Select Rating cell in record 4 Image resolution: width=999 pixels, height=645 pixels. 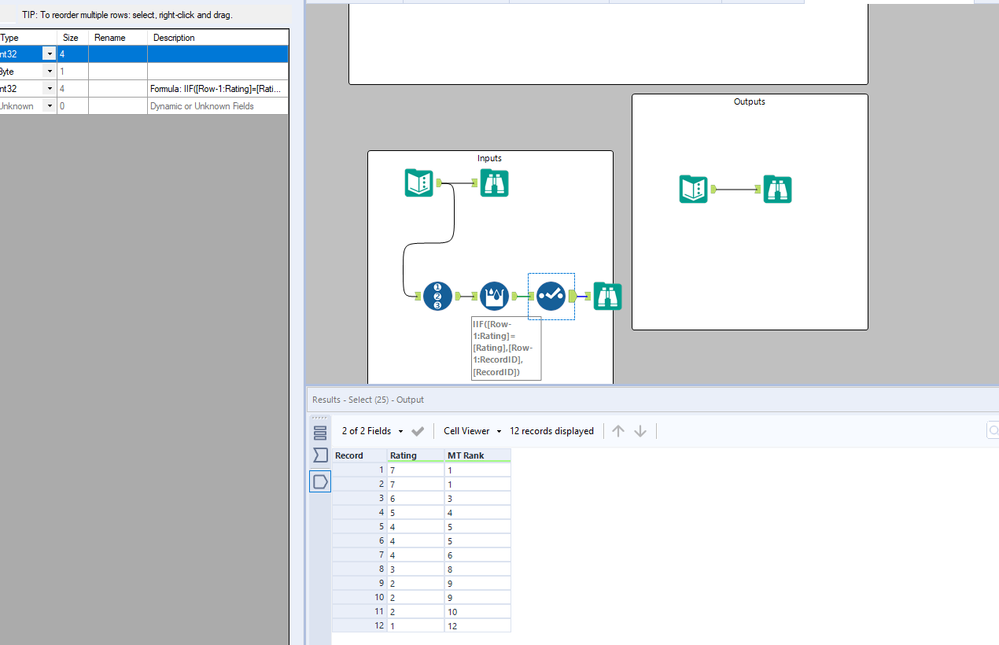(415, 512)
